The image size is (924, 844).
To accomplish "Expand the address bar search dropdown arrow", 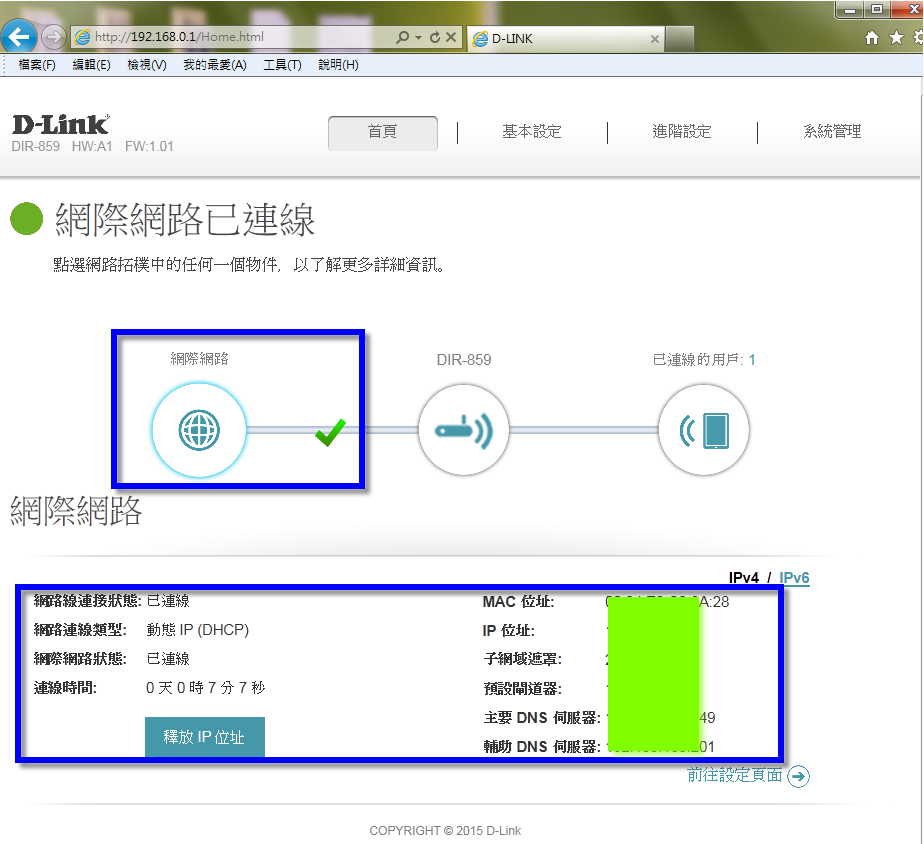I will pyautogui.click(x=417, y=38).
